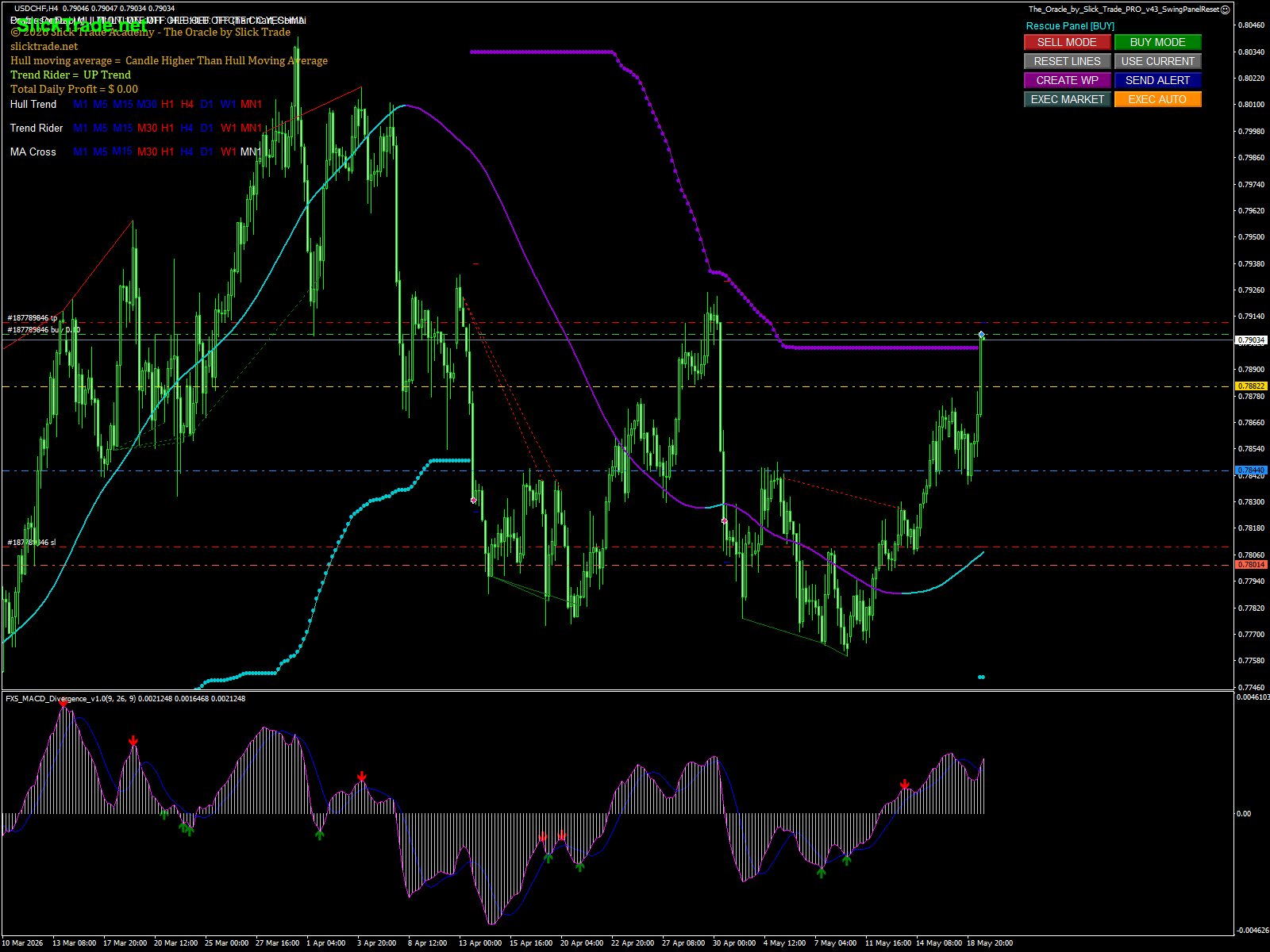Click the expert advisor smiley face icon
The width and height of the screenshot is (1270, 952).
tap(1226, 10)
